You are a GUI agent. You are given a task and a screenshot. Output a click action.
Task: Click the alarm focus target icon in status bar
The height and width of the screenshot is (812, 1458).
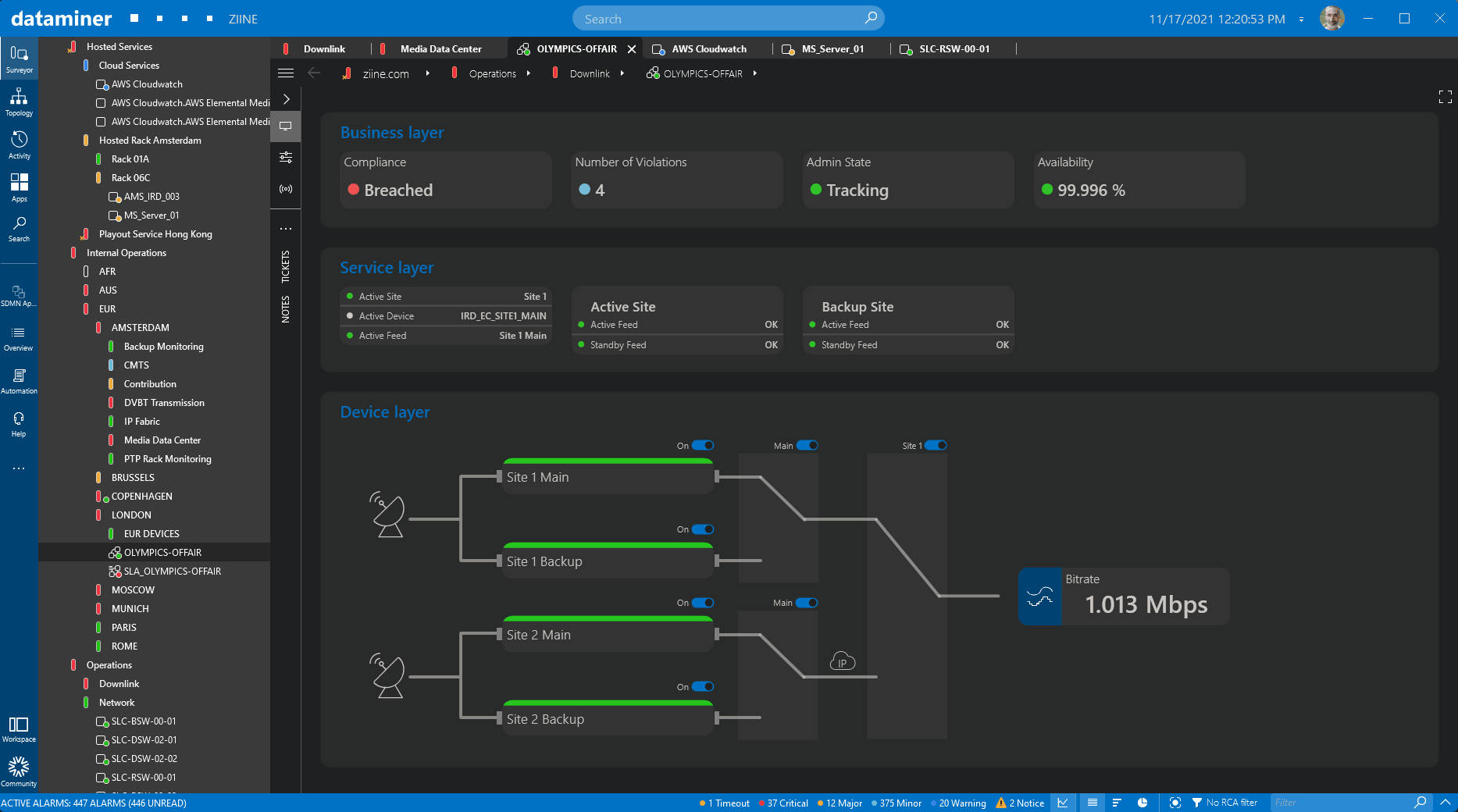[x=1175, y=803]
